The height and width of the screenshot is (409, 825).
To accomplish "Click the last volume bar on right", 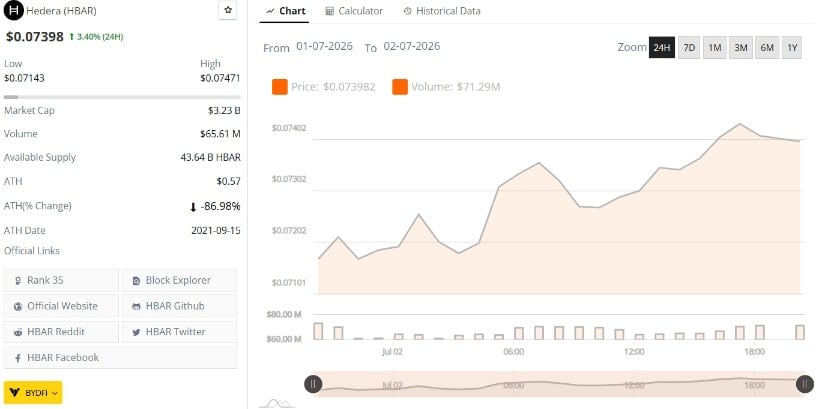I will click(x=800, y=332).
